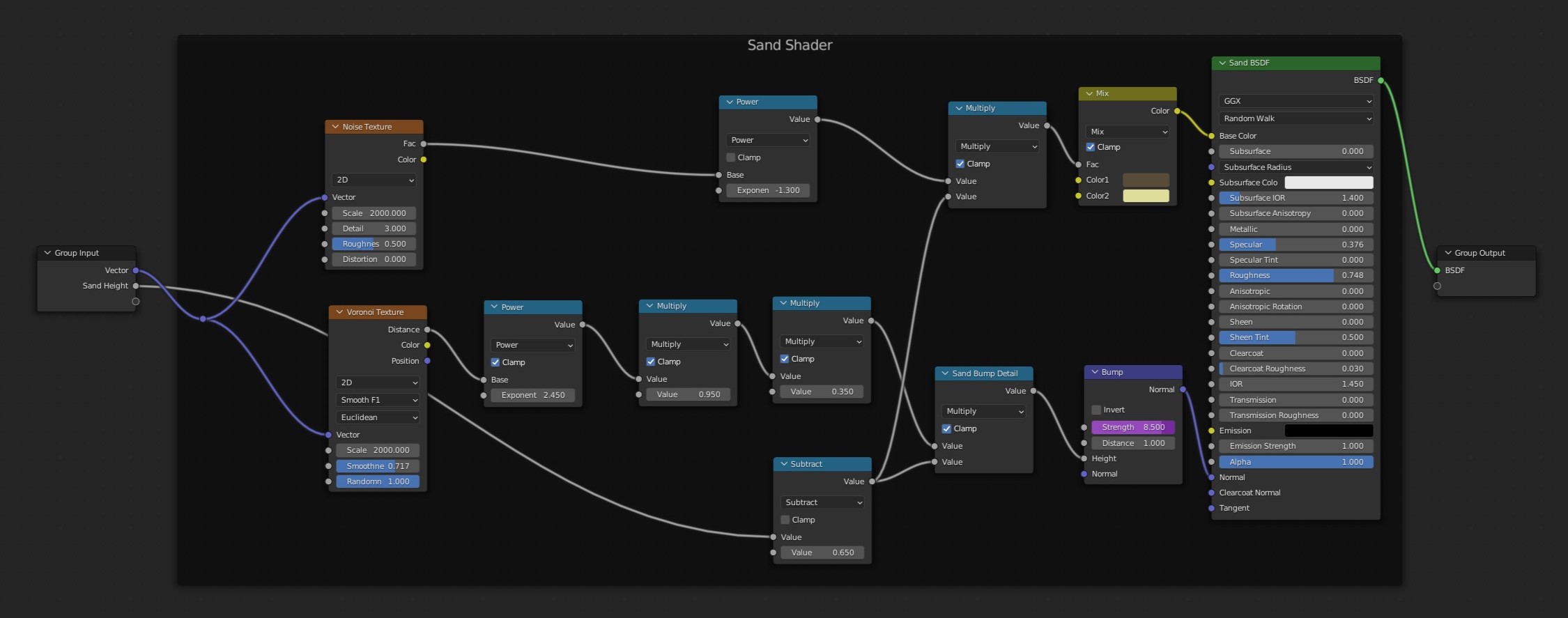Collapse the Subtract node
Viewport: 1568px width, 618px height.
783,464
